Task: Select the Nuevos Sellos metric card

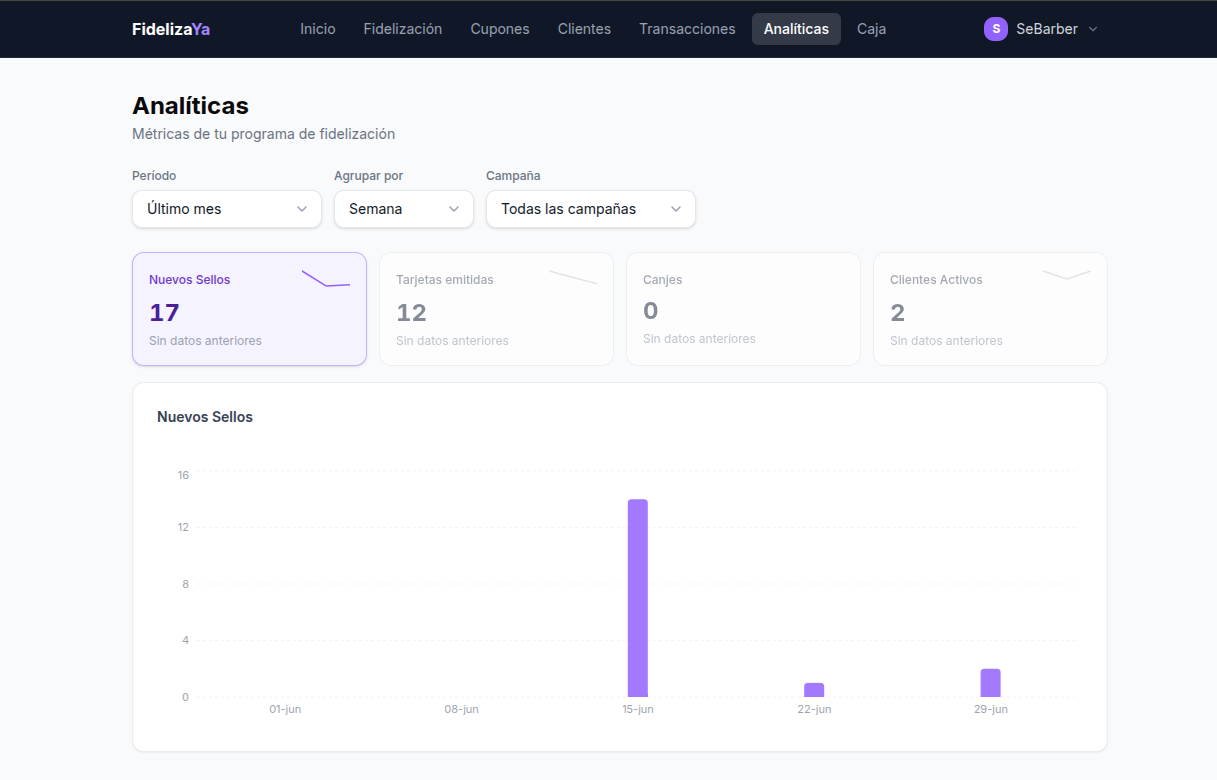Action: click(x=249, y=309)
